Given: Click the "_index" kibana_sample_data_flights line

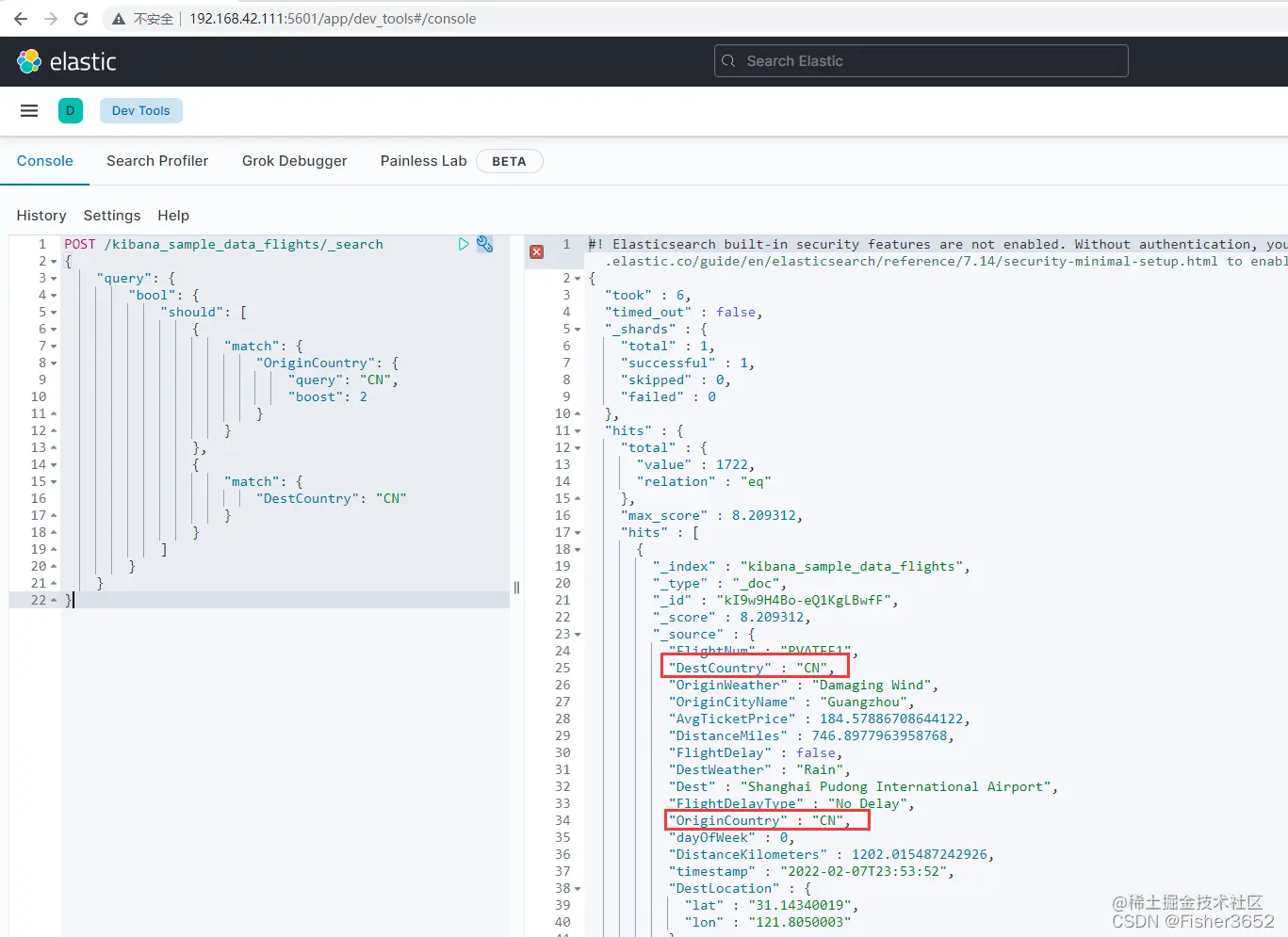Looking at the screenshot, I should pyautogui.click(x=811, y=567).
